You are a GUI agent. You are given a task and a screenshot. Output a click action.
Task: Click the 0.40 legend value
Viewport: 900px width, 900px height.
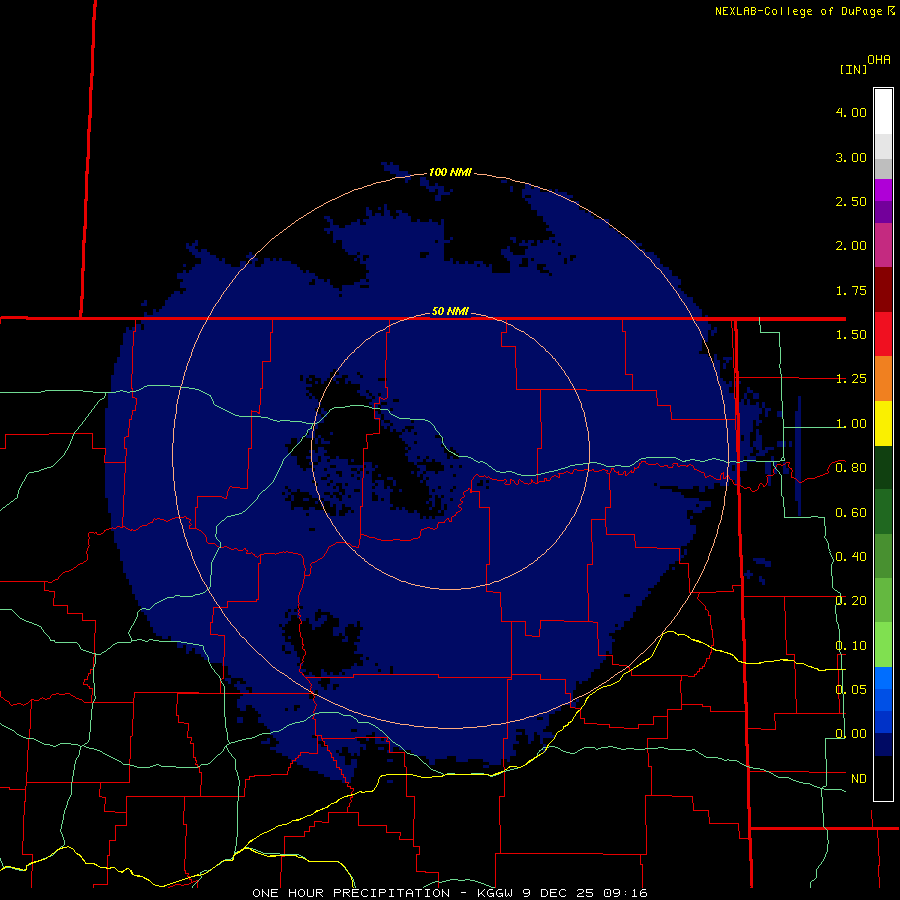click(851, 557)
